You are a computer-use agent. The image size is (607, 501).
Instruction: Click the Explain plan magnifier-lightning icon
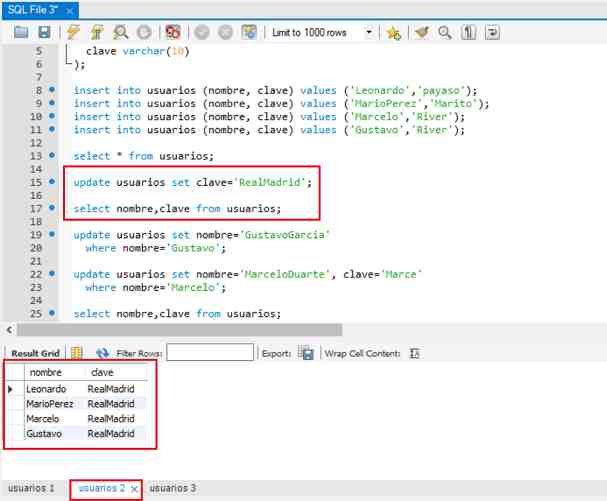pos(121,32)
